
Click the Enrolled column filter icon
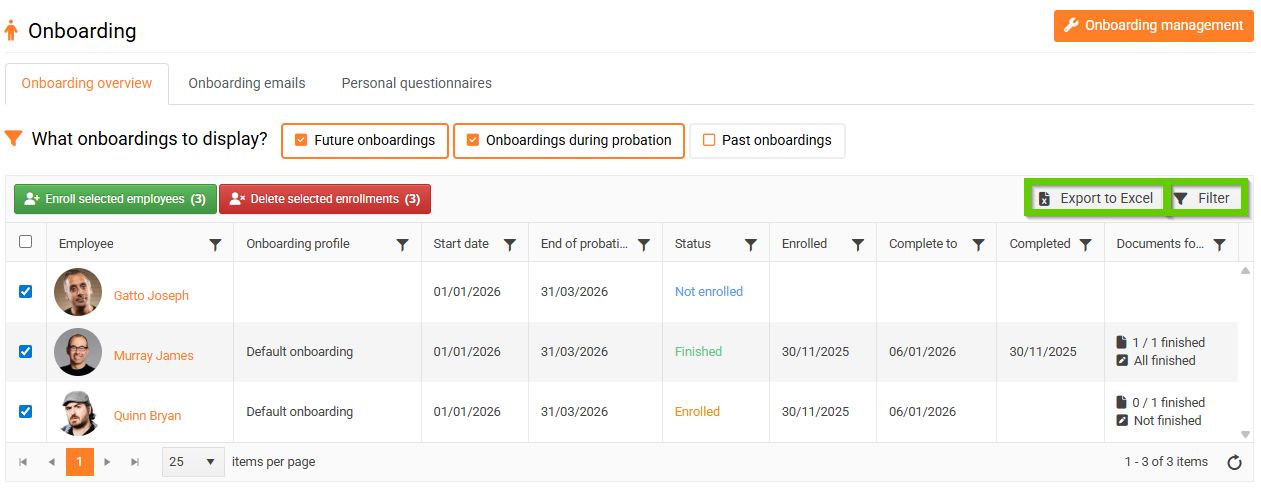coord(857,244)
